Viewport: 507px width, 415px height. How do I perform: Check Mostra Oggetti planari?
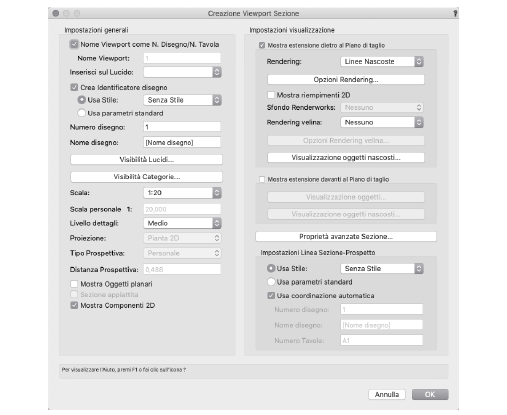click(x=74, y=284)
